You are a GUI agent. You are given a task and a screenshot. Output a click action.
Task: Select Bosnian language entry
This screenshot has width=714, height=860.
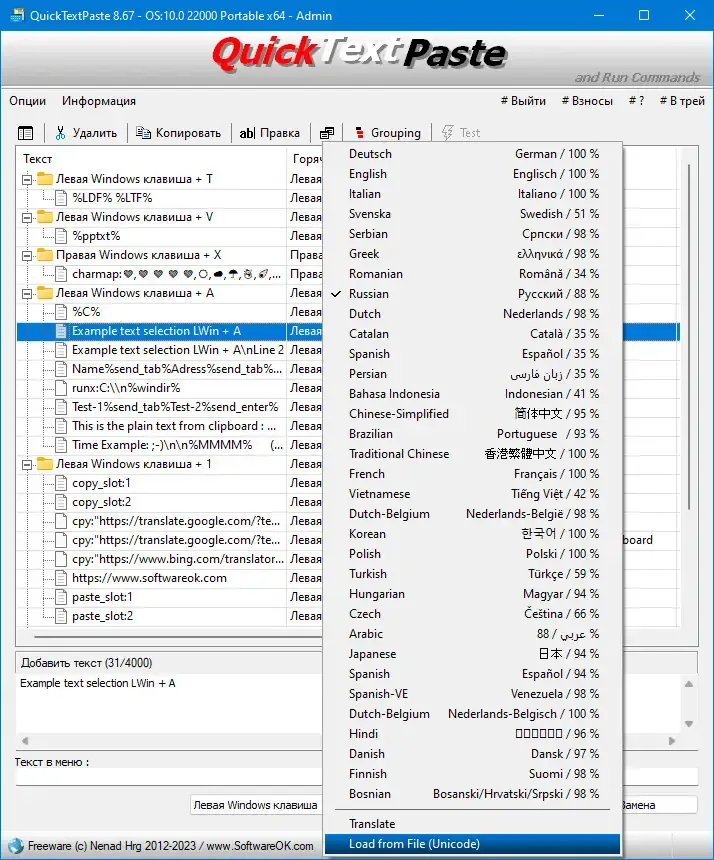coord(473,794)
